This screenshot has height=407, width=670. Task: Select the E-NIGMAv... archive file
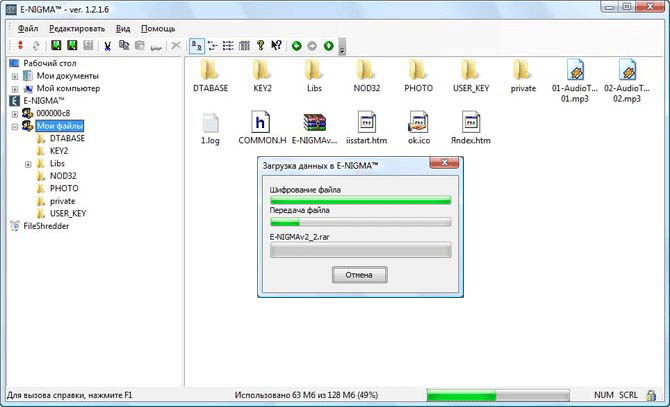pyautogui.click(x=314, y=128)
